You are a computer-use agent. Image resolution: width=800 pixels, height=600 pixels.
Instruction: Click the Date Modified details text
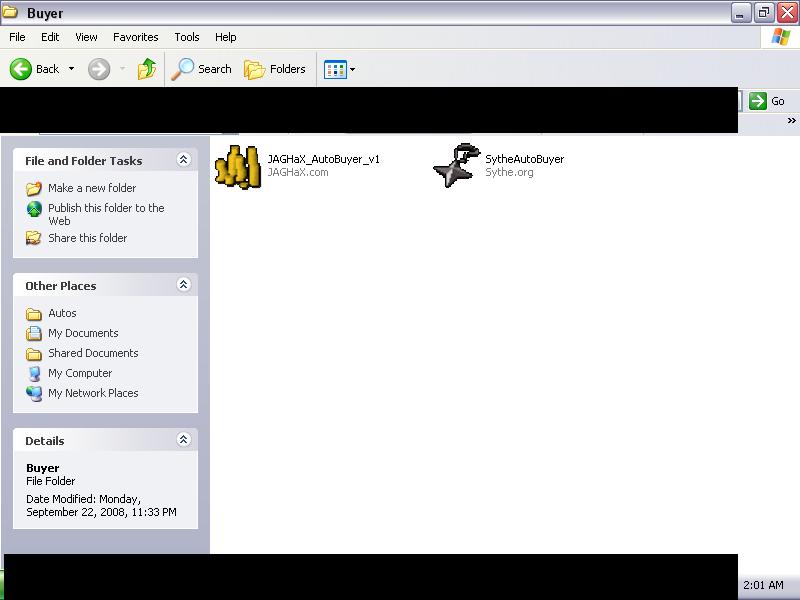[101, 506]
